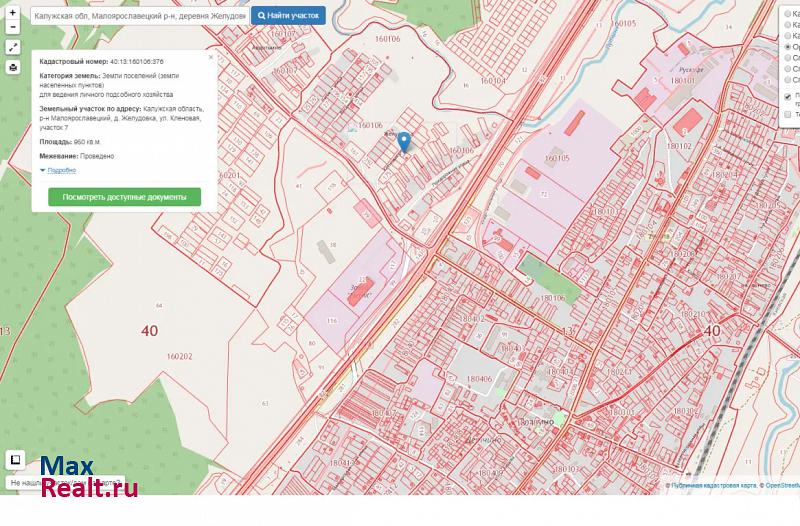Enable the unchecked bottom checkbox in layers panel

[x=789, y=114]
